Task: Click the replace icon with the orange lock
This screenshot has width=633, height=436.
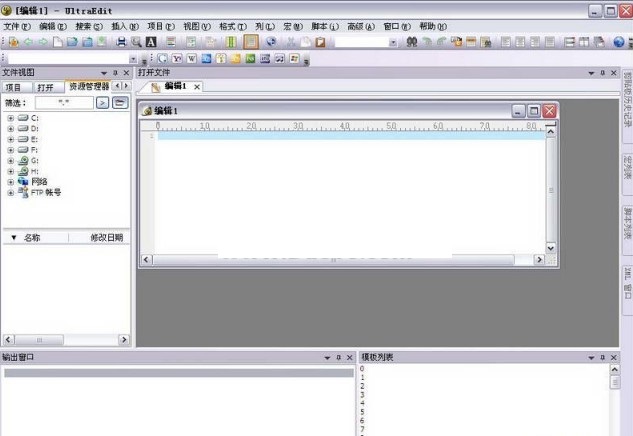Action: coord(457,42)
